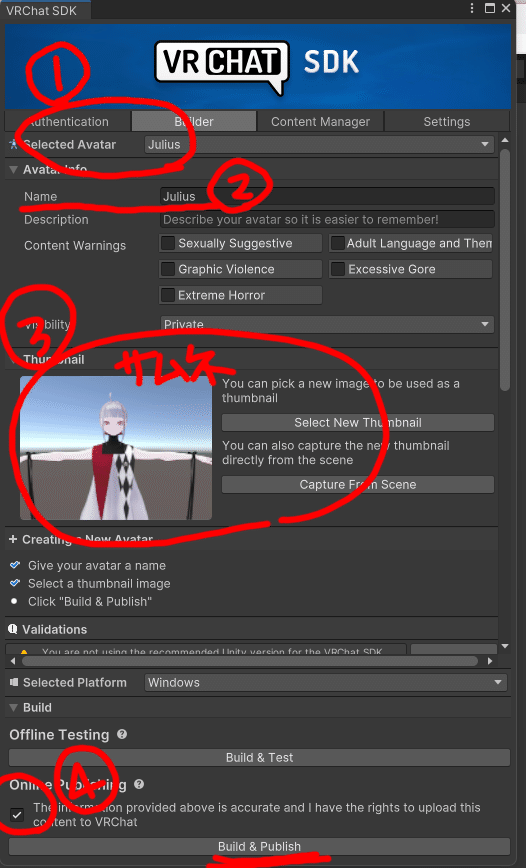Viewport: 526px width, 868px height.
Task: Enable Excessive Gore content warning
Action: [337, 269]
